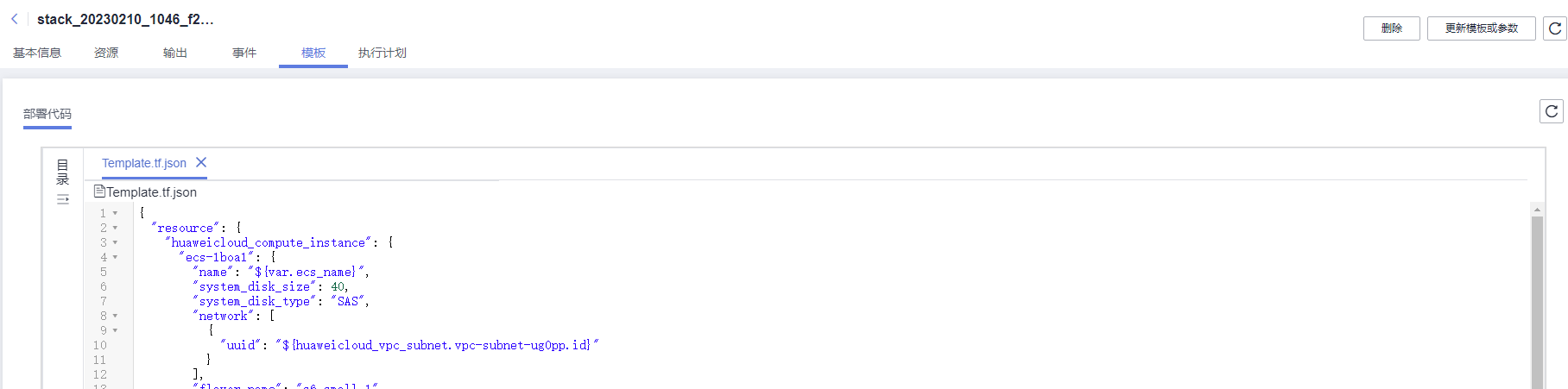The width and height of the screenshot is (1568, 389).
Task: Collapse the code fold at line 1
Action: [115, 213]
